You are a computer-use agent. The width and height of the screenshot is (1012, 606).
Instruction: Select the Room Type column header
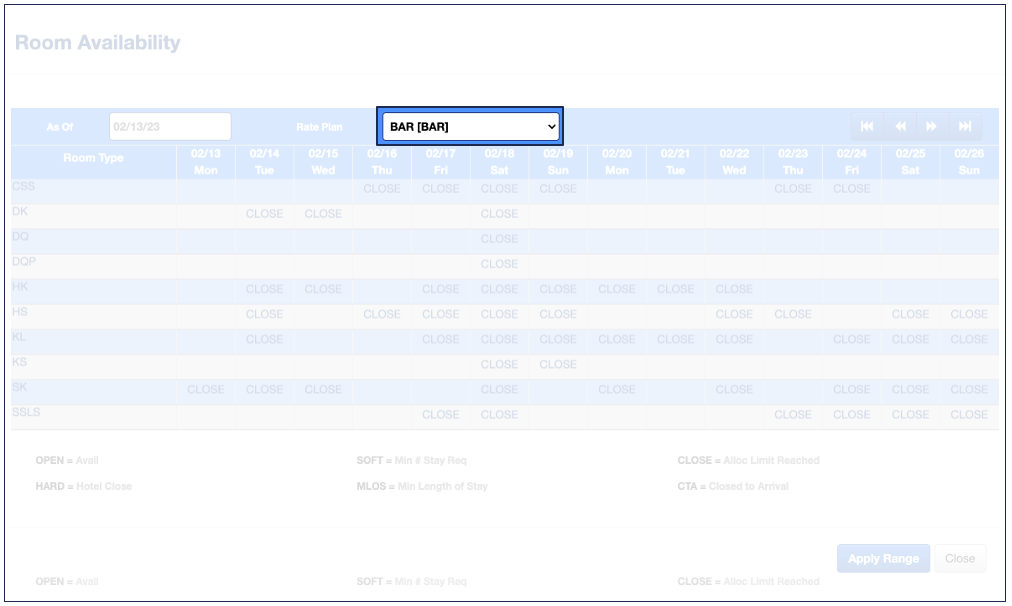click(x=93, y=158)
